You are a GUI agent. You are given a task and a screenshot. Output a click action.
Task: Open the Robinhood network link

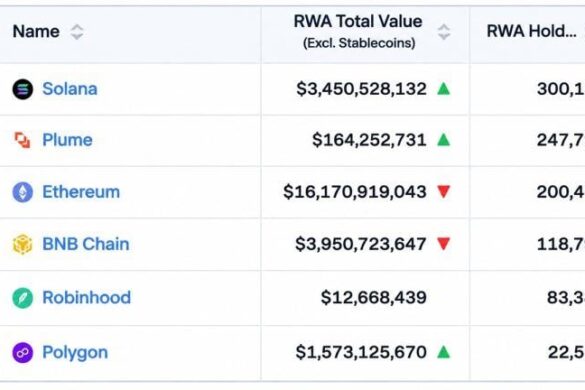87,297
